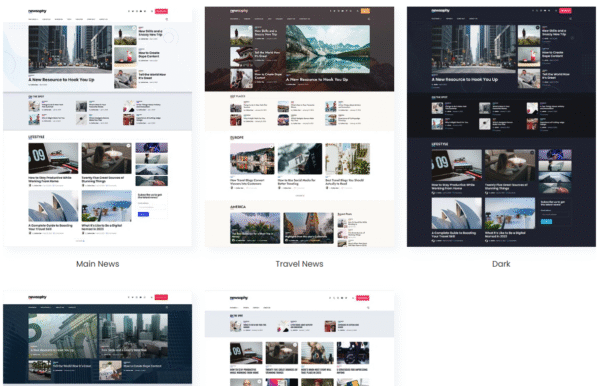Click search icon in Dark preview
This screenshot has width=600, height=386.
click(x=570, y=18)
